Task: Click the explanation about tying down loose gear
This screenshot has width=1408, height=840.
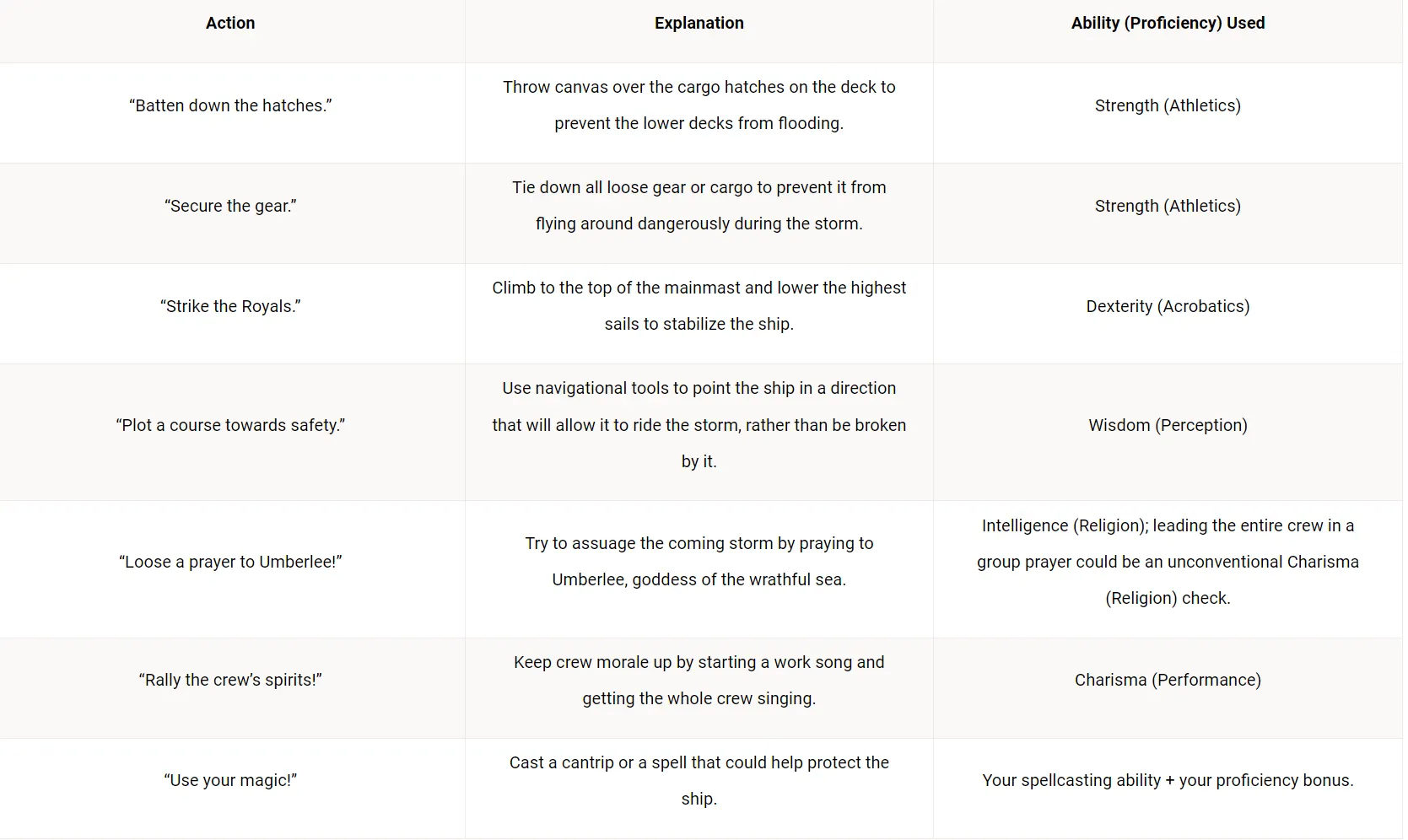Action: [699, 206]
